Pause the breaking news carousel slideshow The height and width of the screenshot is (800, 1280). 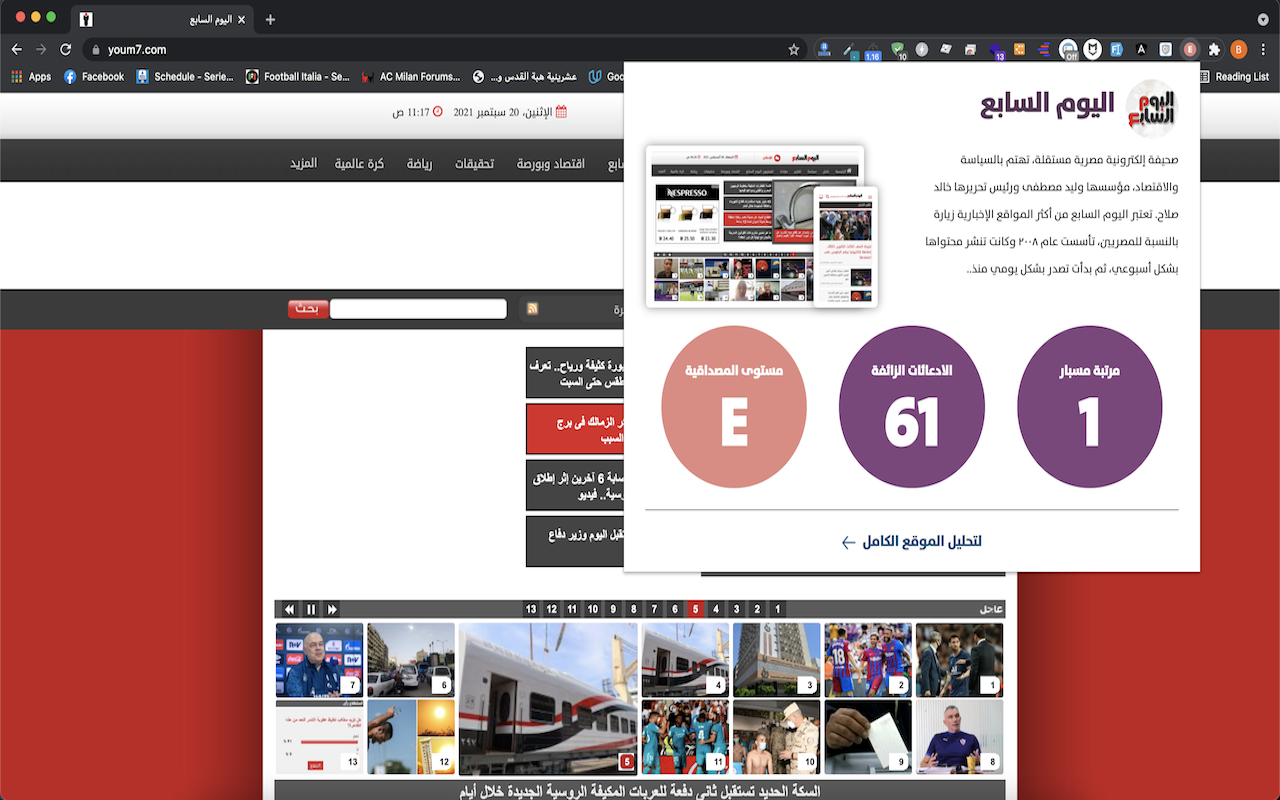point(310,608)
